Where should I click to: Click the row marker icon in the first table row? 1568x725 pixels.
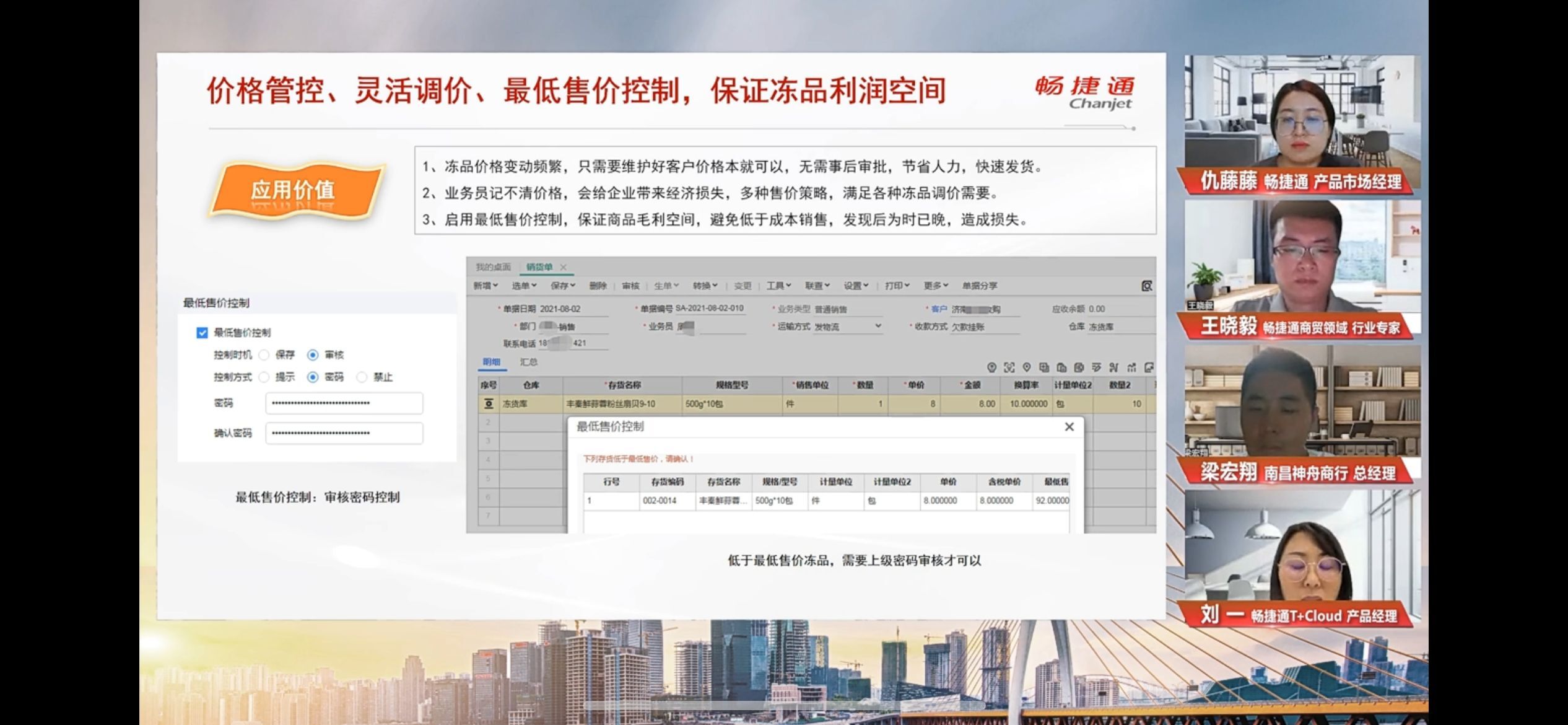pyautogui.click(x=489, y=404)
